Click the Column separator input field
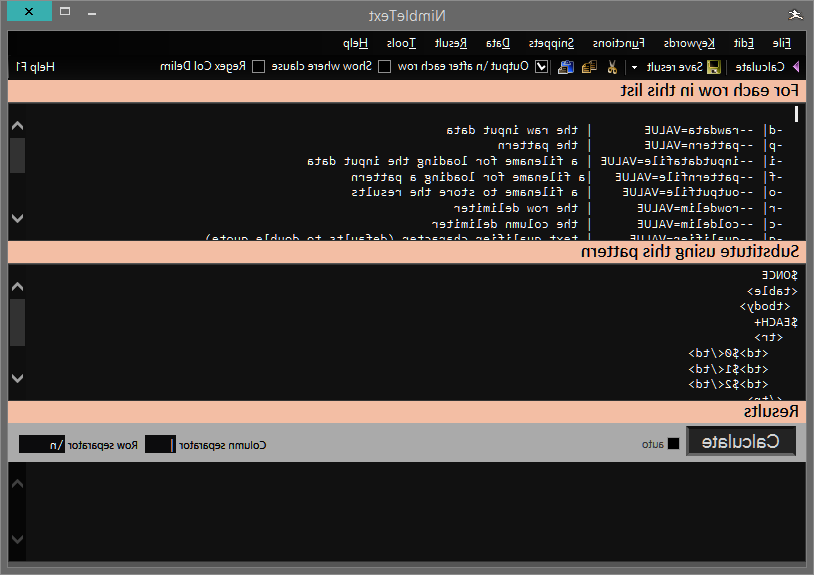 [x=160, y=445]
